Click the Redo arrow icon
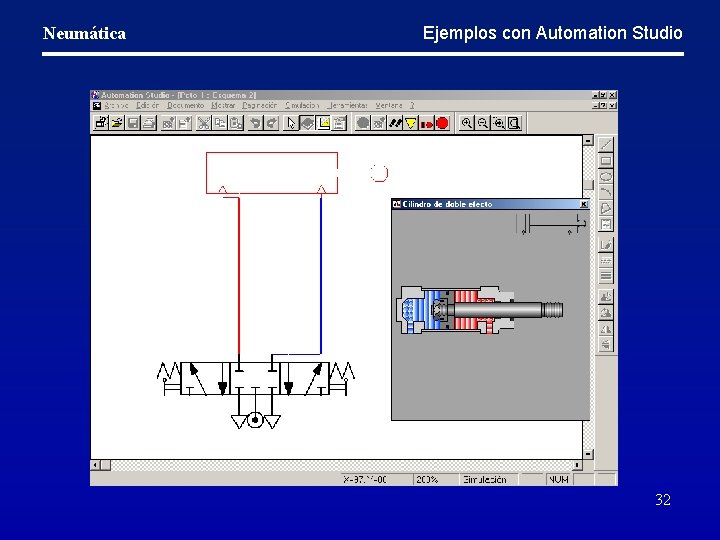The width and height of the screenshot is (720, 540). (x=271, y=123)
